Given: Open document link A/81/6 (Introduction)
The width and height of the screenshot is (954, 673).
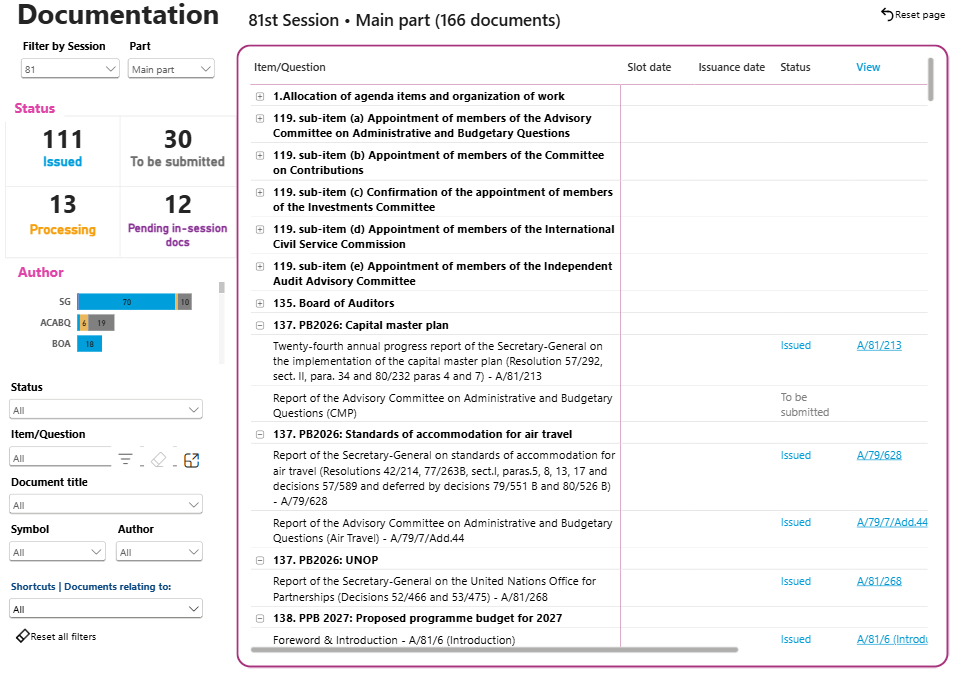Looking at the screenshot, I should [x=892, y=639].
